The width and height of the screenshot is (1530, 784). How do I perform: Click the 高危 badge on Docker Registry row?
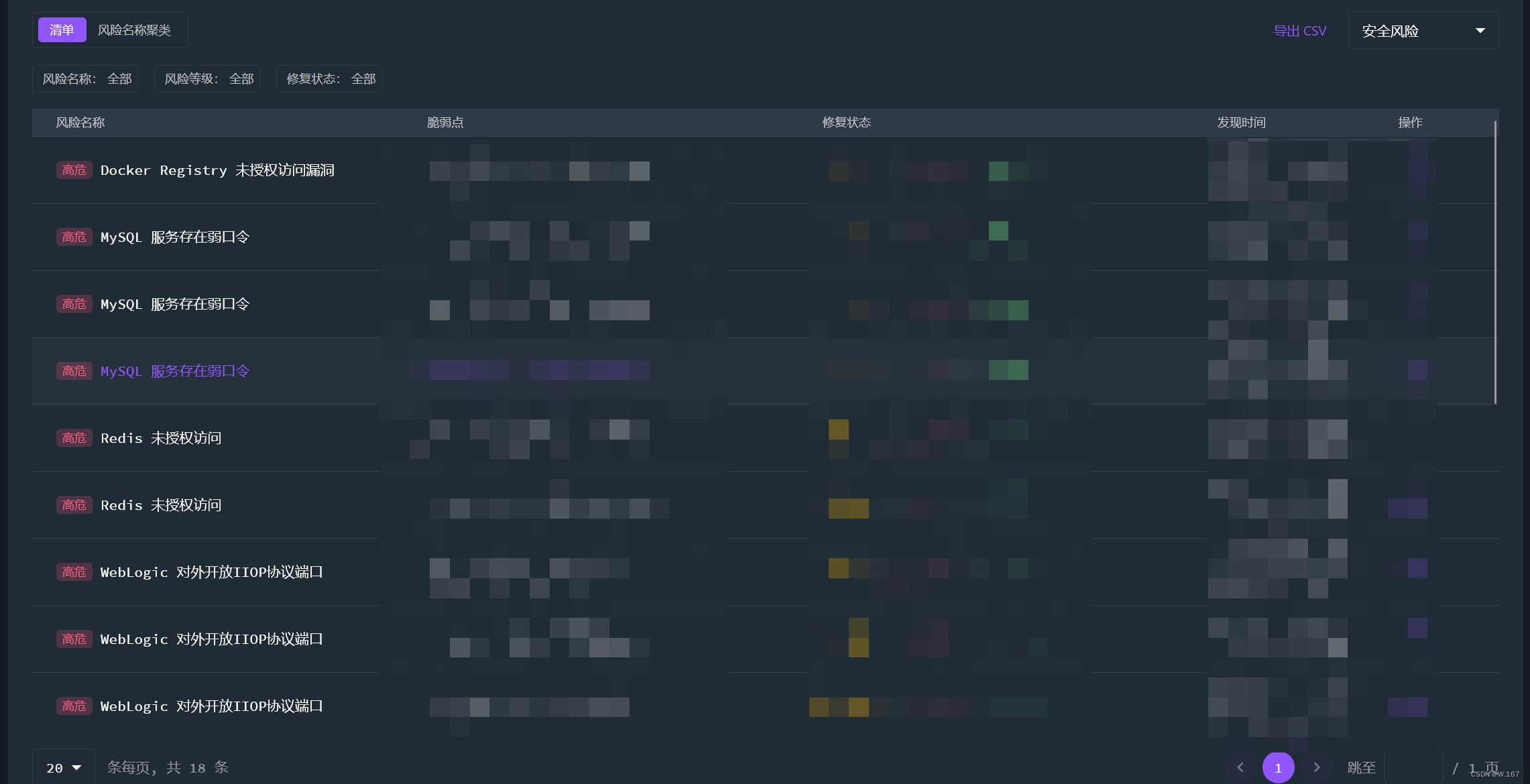click(x=74, y=170)
